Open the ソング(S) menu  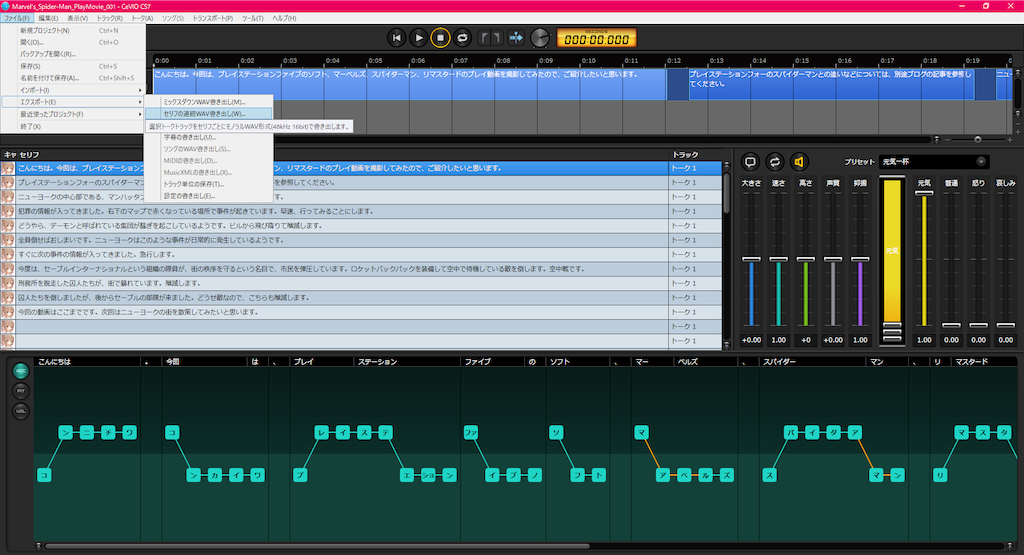point(172,18)
